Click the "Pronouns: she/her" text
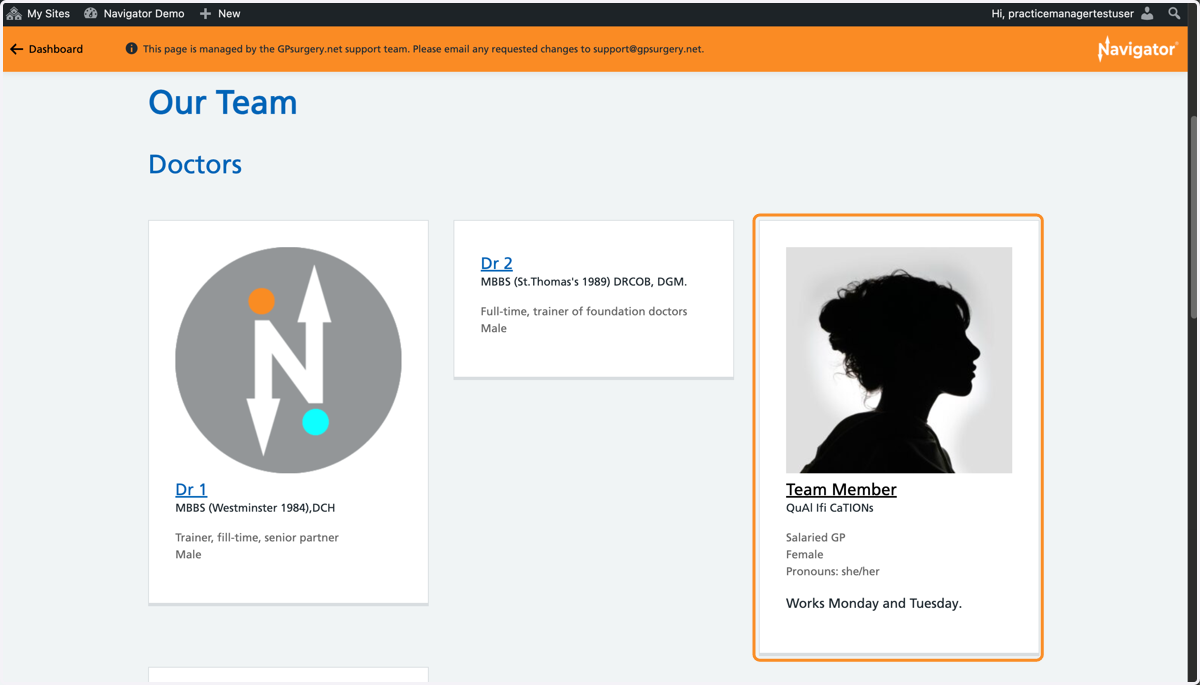This screenshot has height=685, width=1200. pos(833,572)
